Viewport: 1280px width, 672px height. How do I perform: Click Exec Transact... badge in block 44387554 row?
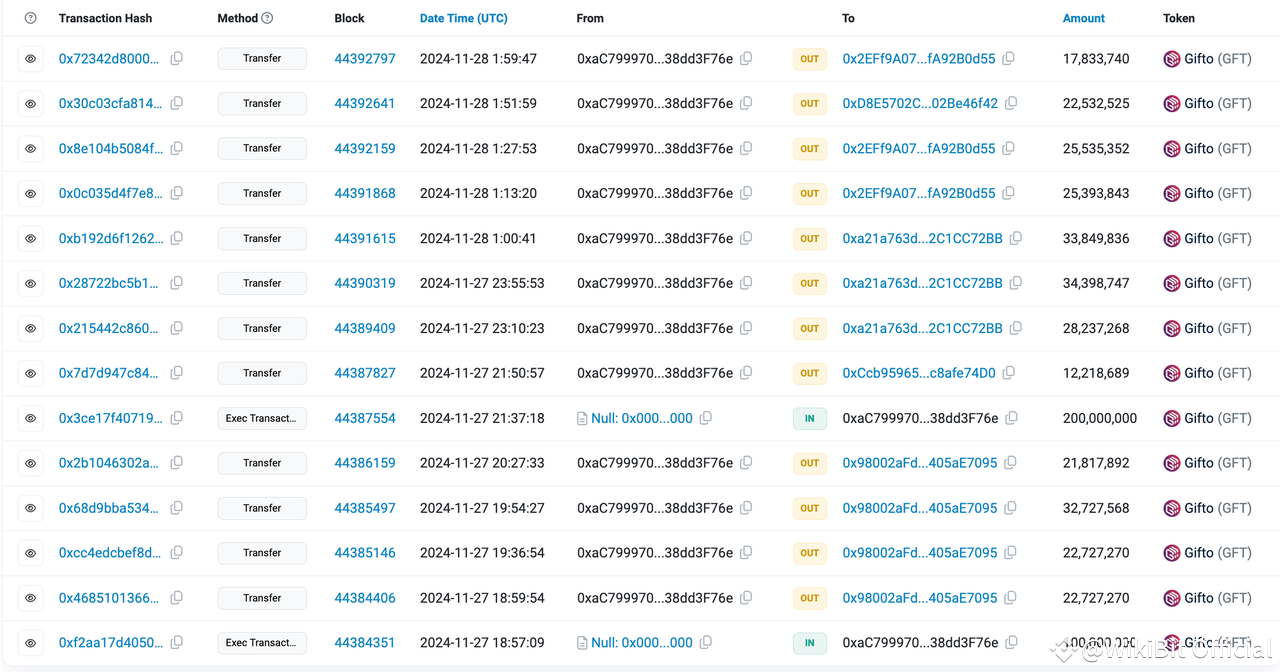(262, 418)
